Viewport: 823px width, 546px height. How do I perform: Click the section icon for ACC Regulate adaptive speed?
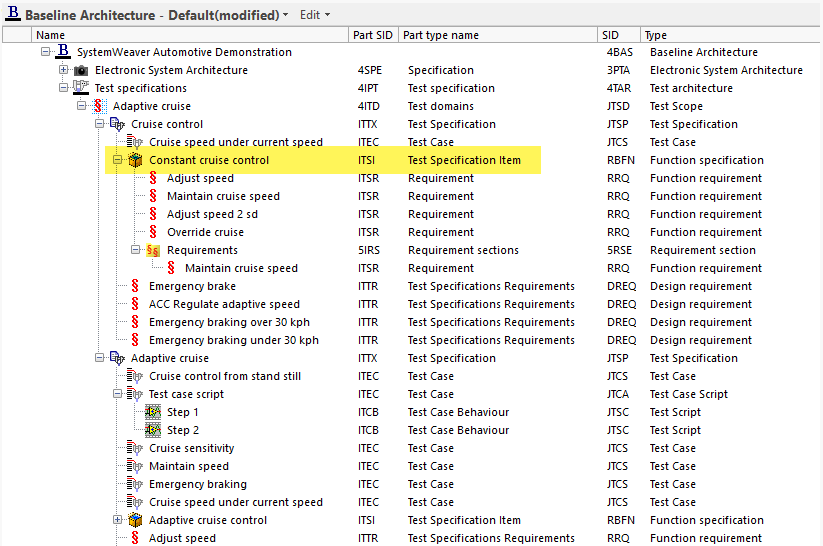pyautogui.click(x=135, y=303)
